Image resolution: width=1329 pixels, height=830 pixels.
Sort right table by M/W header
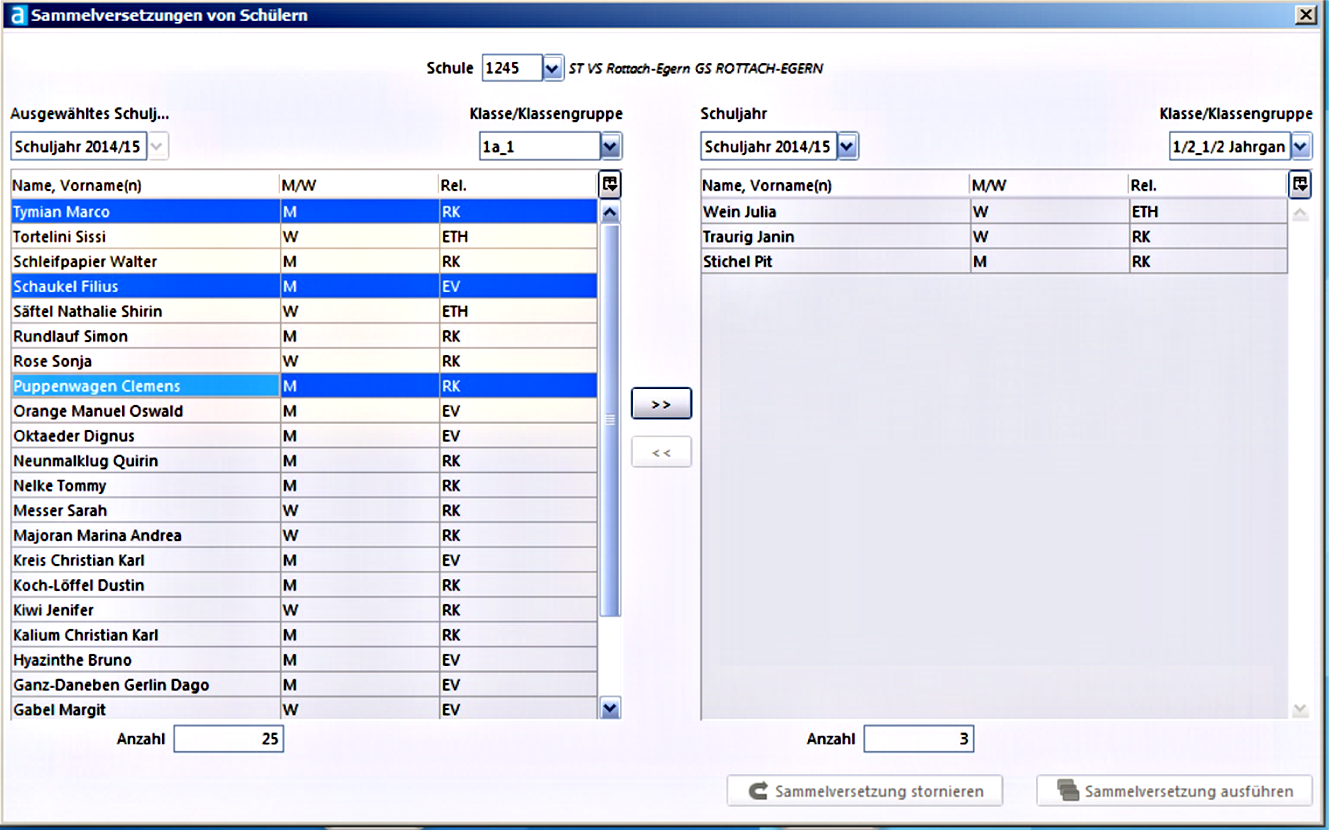point(1049,185)
